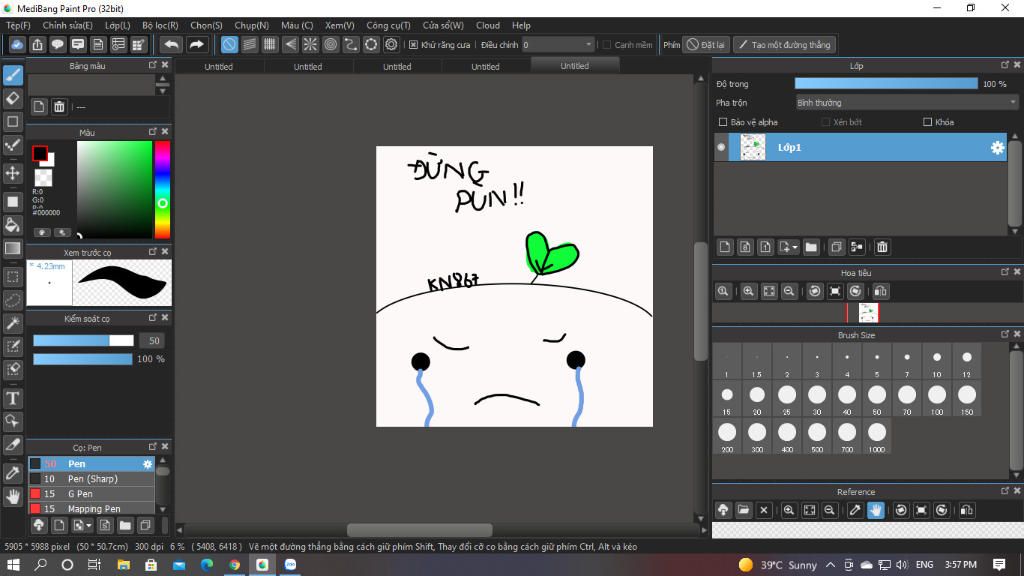Pick the Eyedropper tool

pos(12,473)
